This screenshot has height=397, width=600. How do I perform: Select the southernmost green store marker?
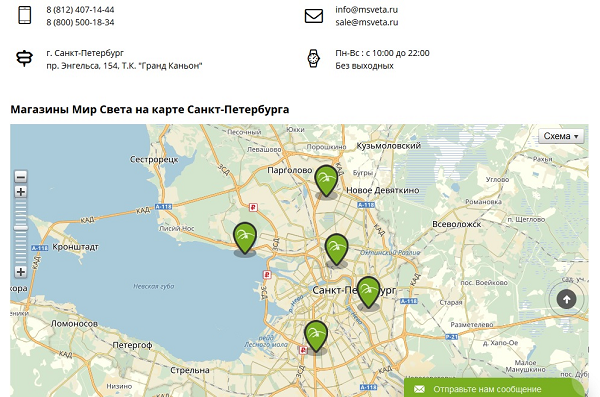(316, 336)
